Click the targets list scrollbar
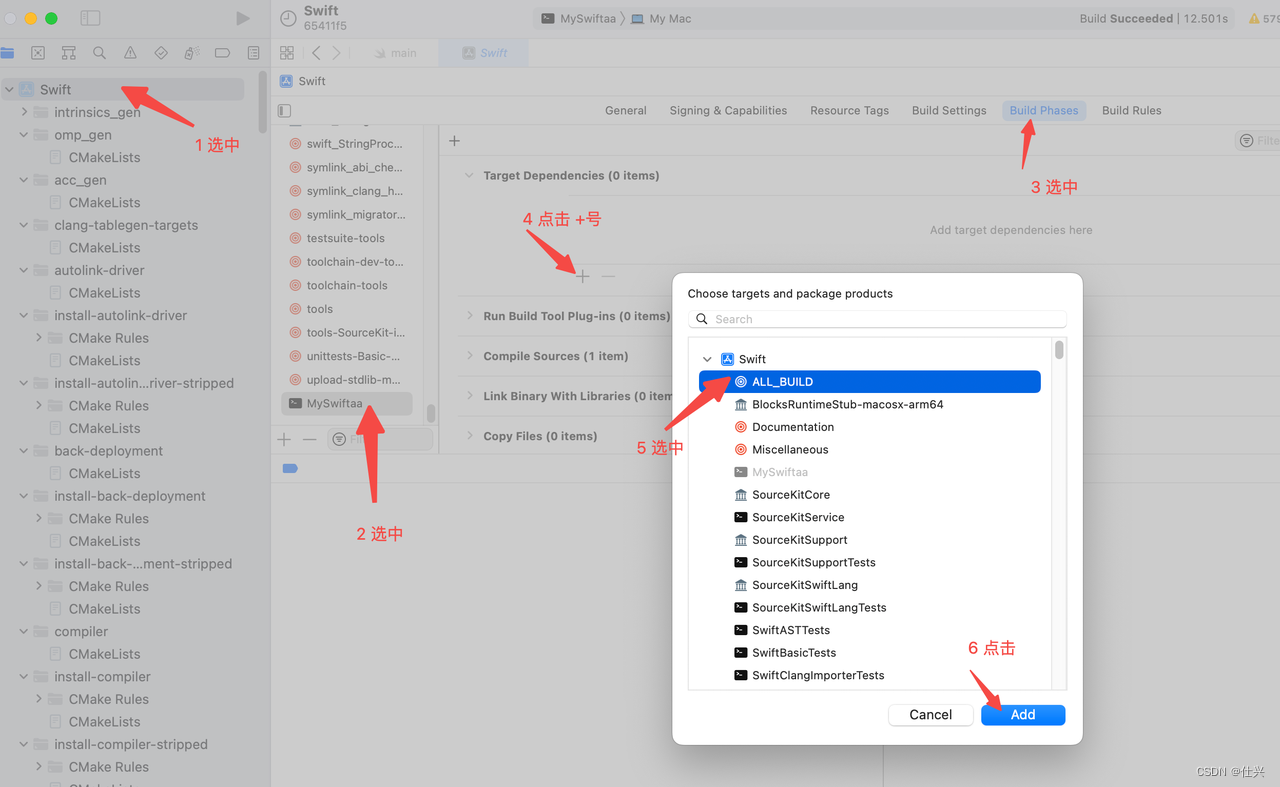Viewport: 1280px width, 787px height. click(431, 413)
